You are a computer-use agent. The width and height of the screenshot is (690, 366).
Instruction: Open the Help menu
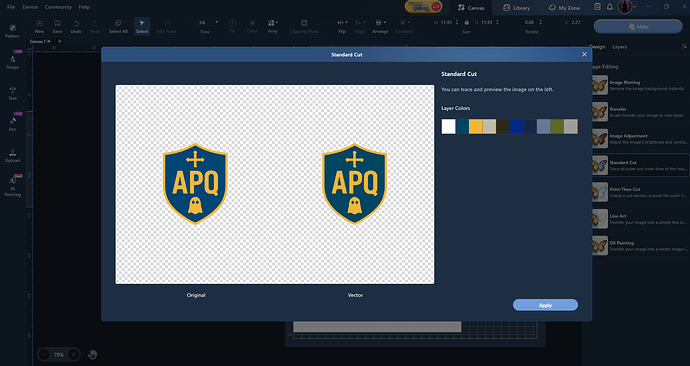84,7
